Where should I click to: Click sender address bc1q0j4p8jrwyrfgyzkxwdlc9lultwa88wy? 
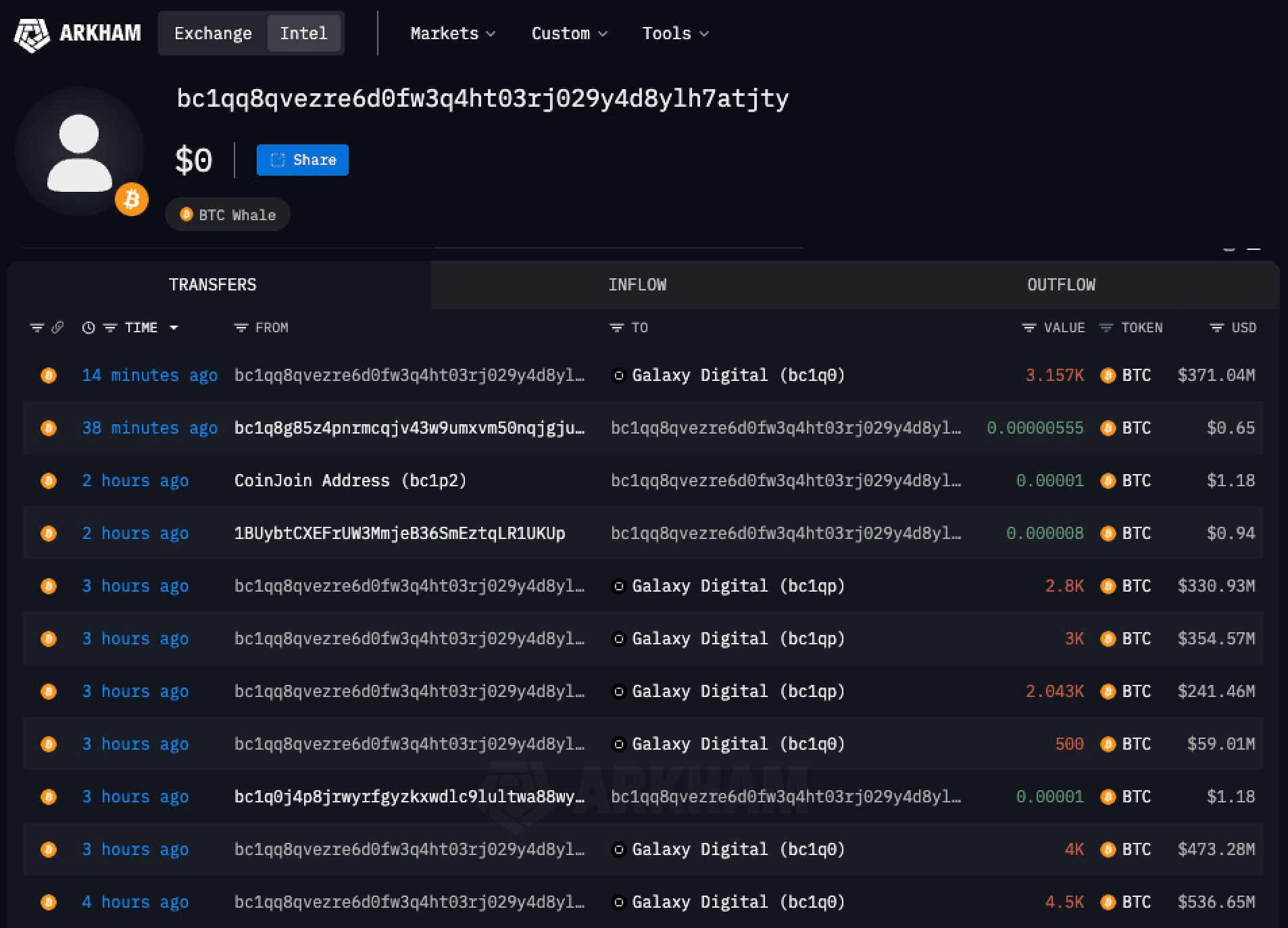(410, 797)
